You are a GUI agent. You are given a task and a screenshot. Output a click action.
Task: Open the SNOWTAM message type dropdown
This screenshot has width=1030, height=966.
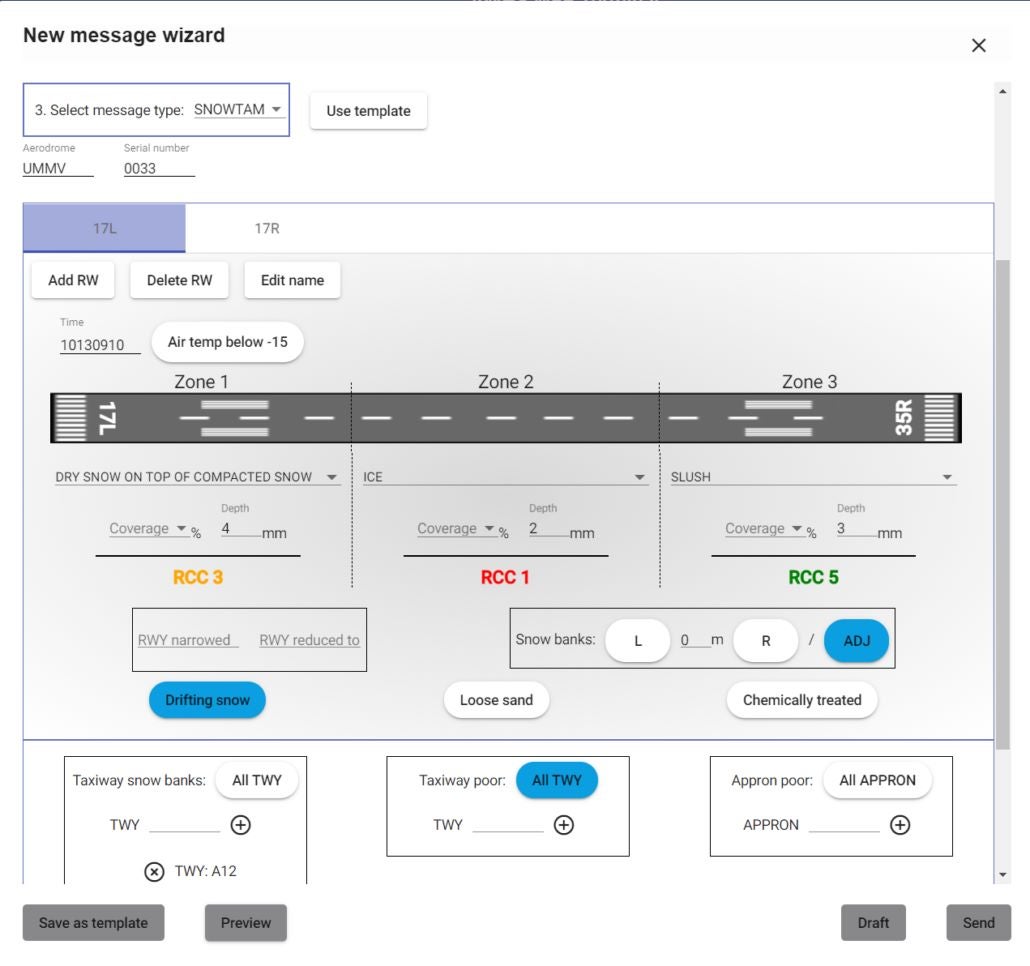click(x=238, y=110)
